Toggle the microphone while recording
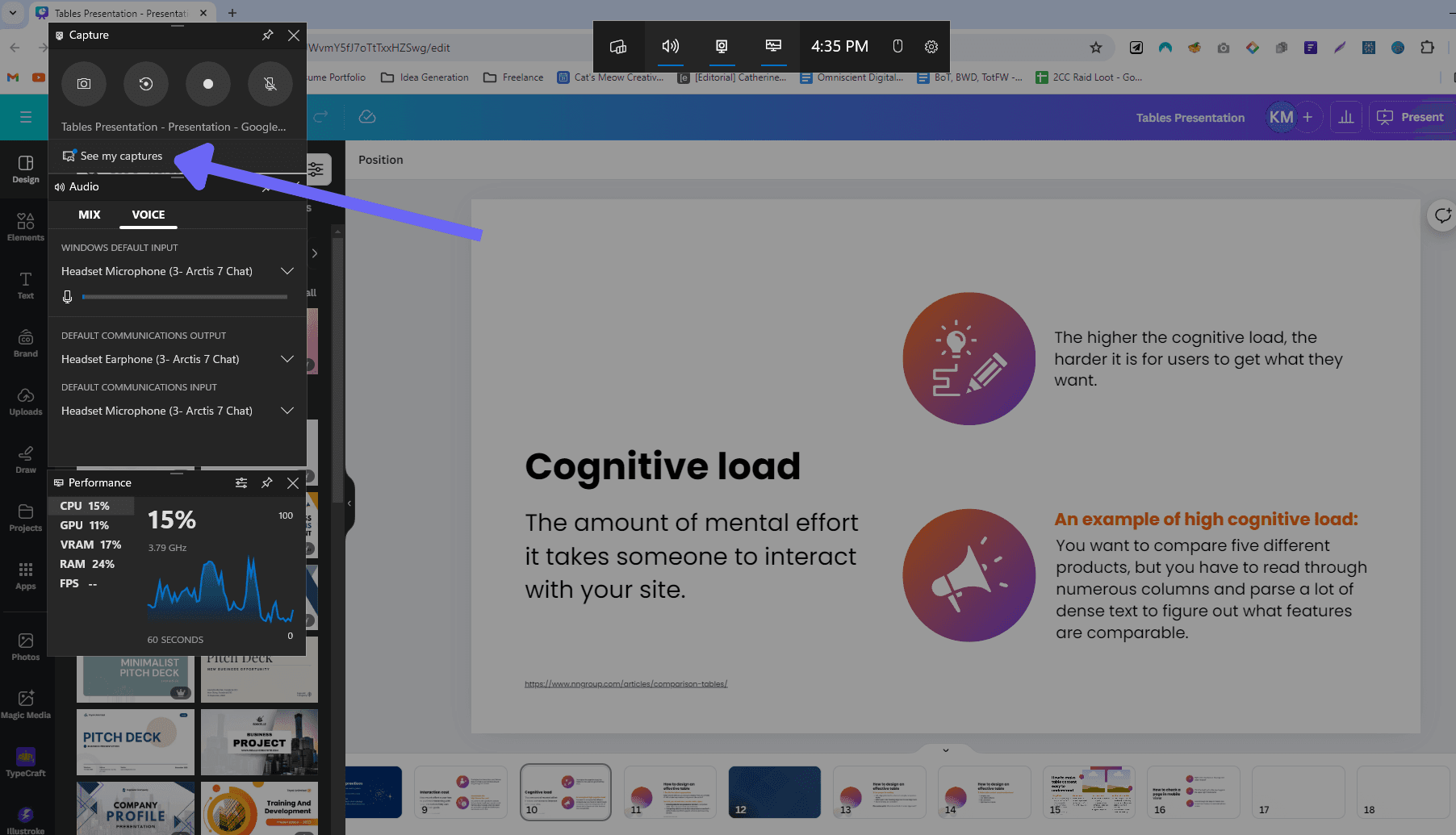Image resolution: width=1456 pixels, height=835 pixels. tap(270, 84)
